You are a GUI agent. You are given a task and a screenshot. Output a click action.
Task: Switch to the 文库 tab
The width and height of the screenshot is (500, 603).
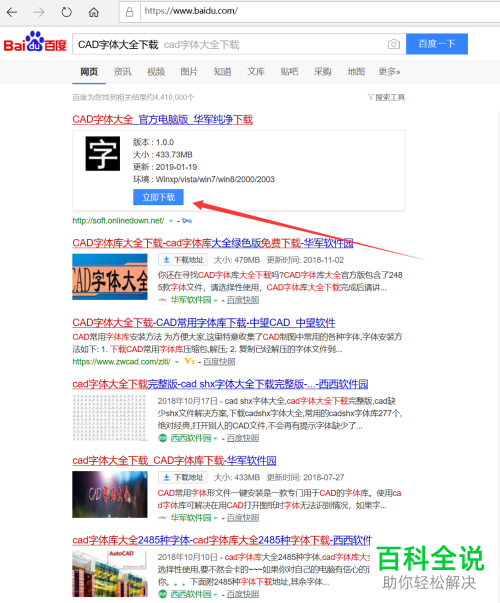[256, 72]
